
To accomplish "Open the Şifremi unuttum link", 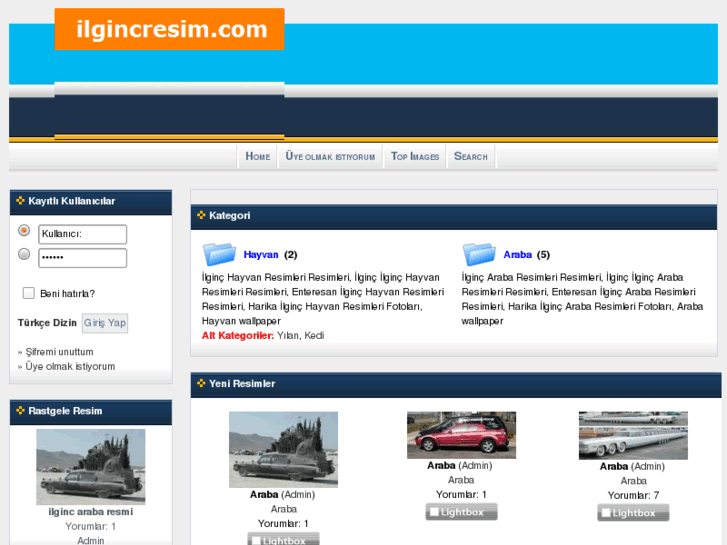I will click(59, 352).
